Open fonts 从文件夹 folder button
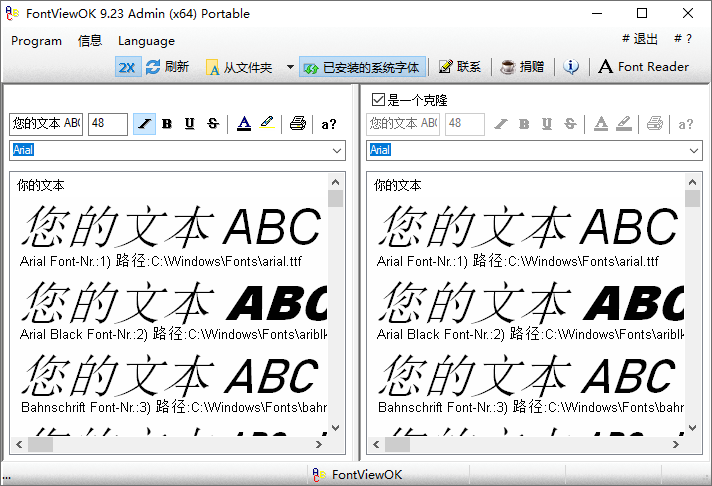Screen dimensions: 712x486 (239, 67)
